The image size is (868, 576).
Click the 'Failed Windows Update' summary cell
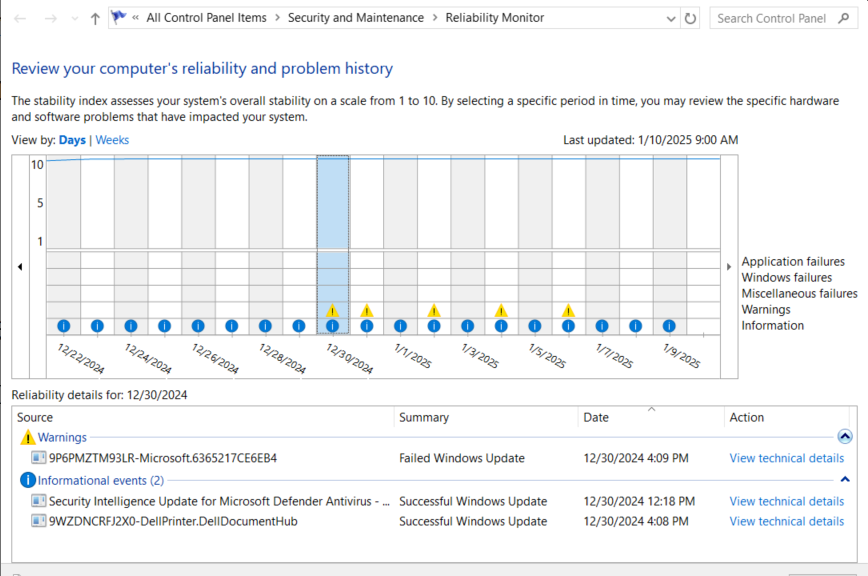pos(462,458)
